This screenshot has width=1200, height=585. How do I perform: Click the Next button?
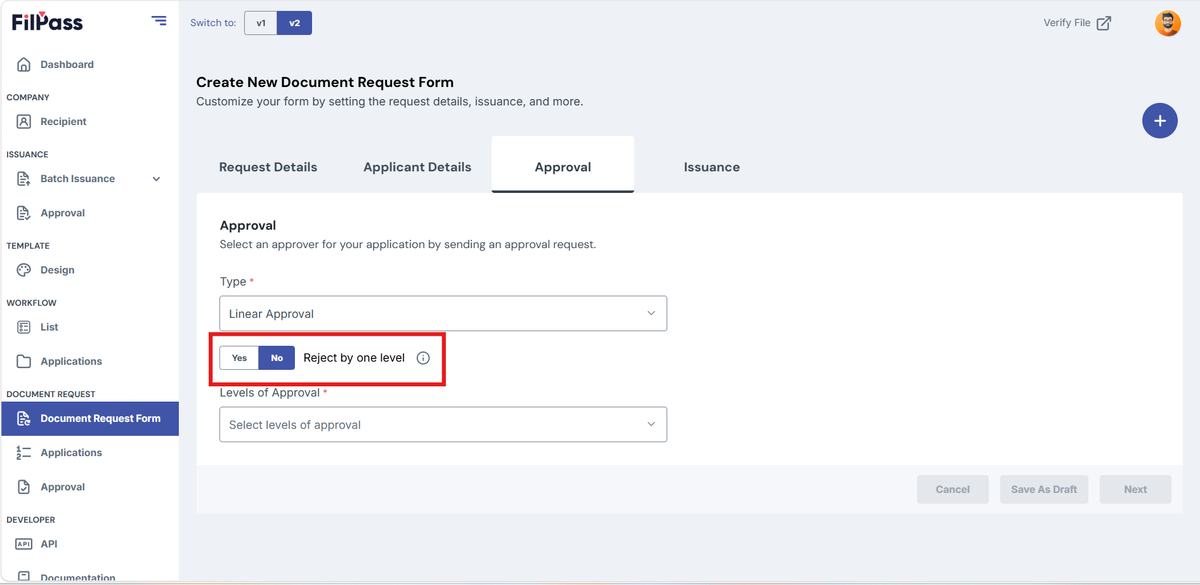[x=1135, y=489]
